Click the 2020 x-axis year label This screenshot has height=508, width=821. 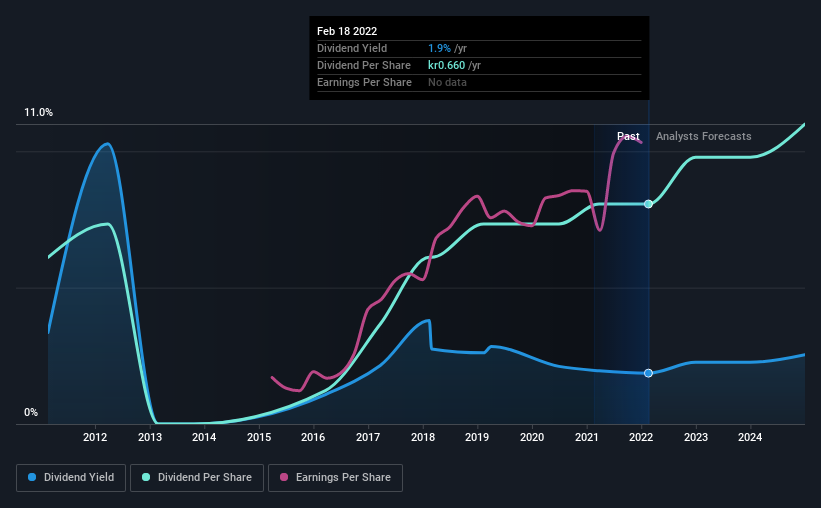[532, 437]
